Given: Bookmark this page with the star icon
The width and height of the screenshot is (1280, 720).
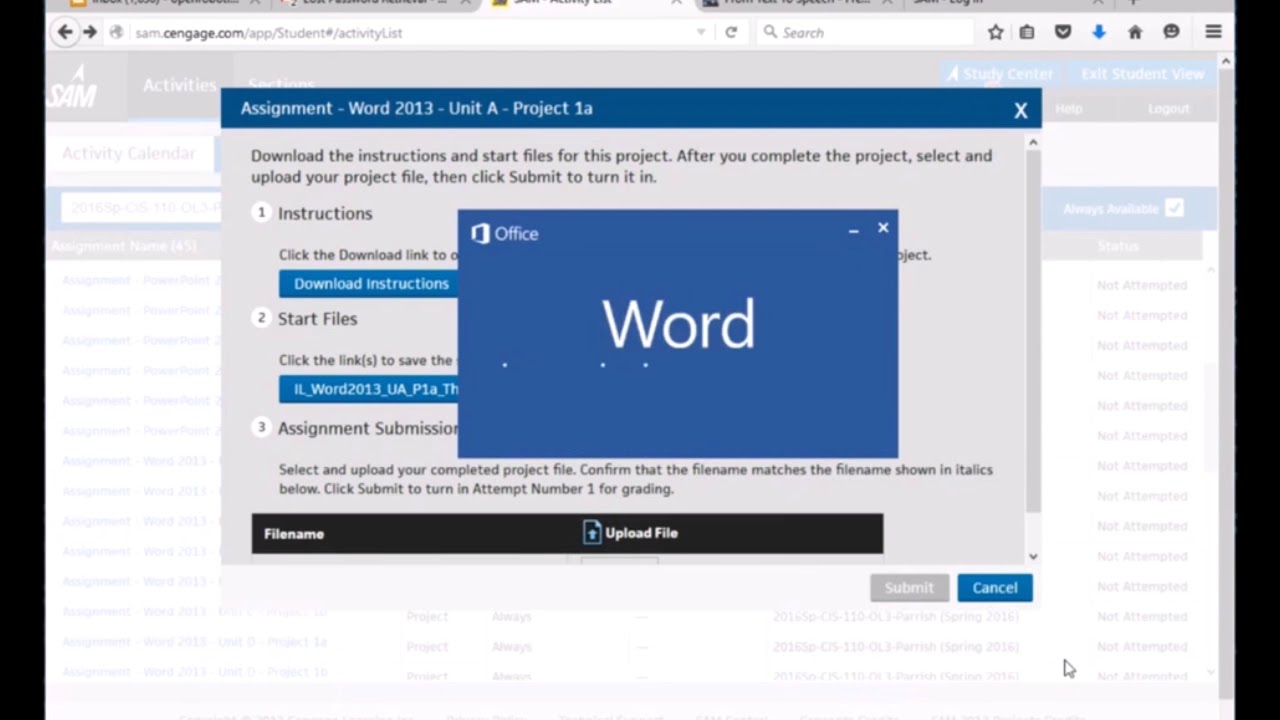Looking at the screenshot, I should click(x=995, y=32).
